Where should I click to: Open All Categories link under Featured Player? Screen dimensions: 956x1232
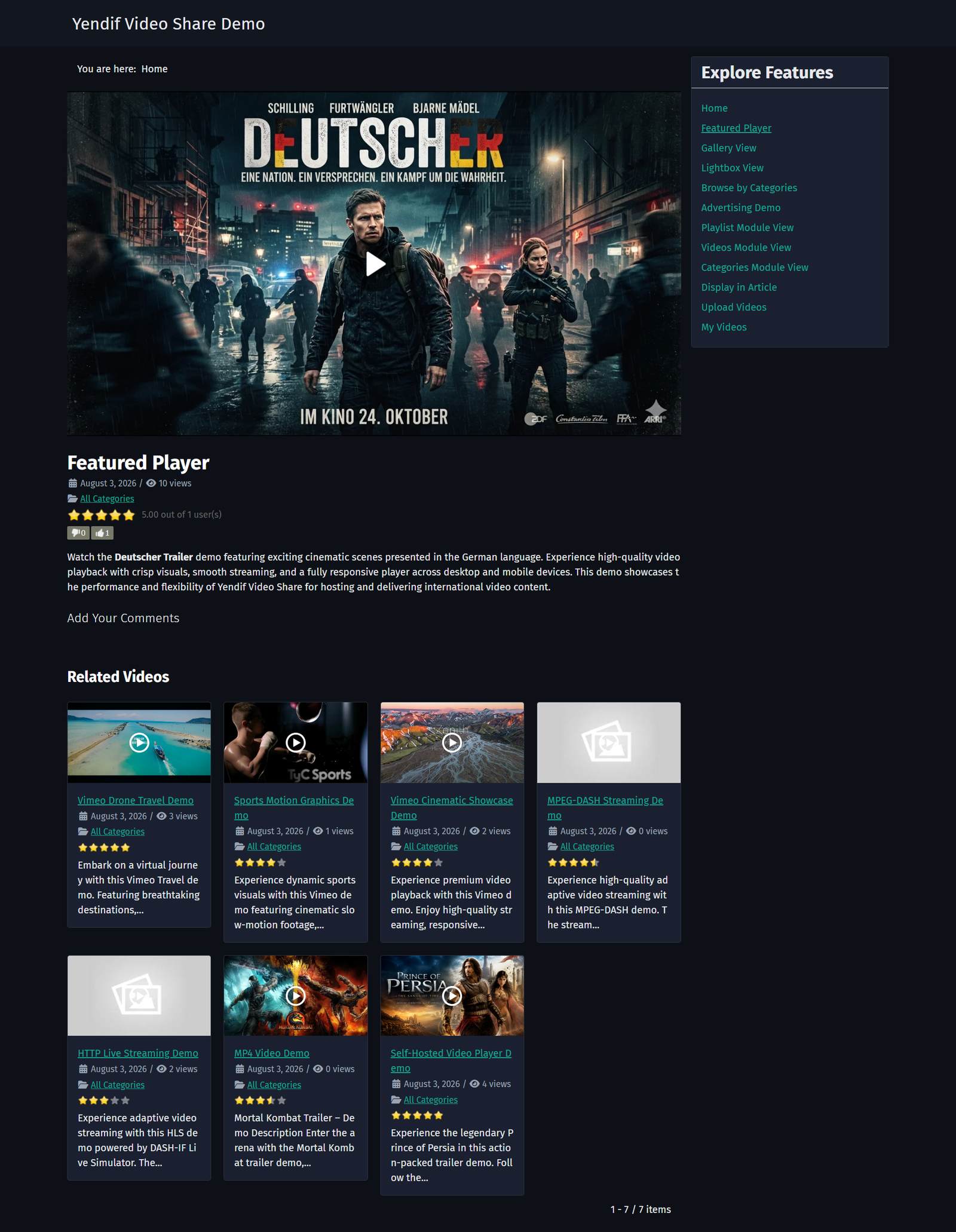[x=107, y=499]
